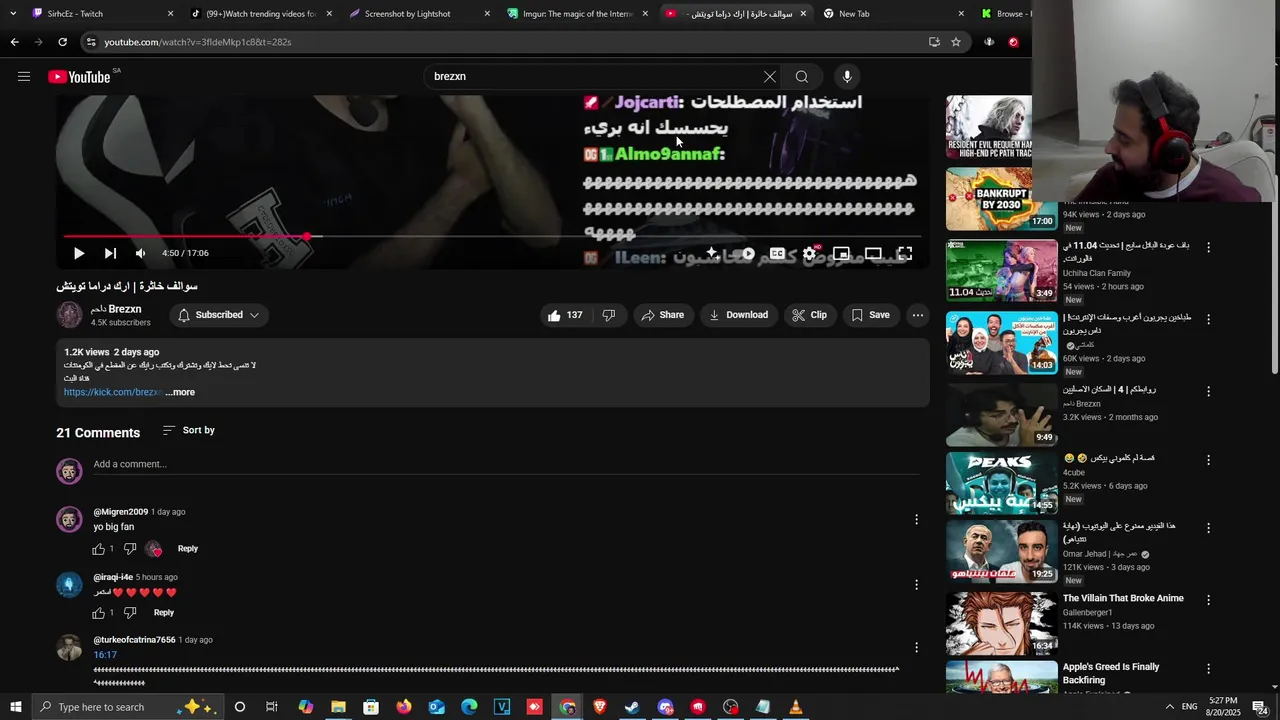1280x720 pixels.
Task: Save the video to a playlist
Action: [871, 315]
